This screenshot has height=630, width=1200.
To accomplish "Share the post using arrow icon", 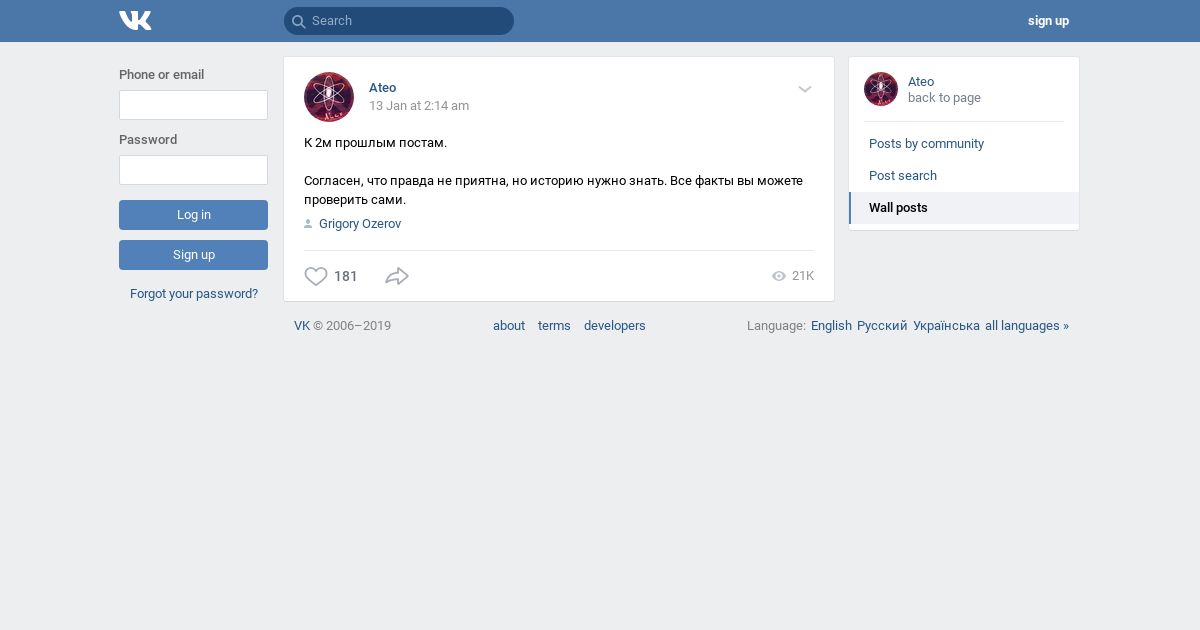I will pyautogui.click(x=397, y=276).
